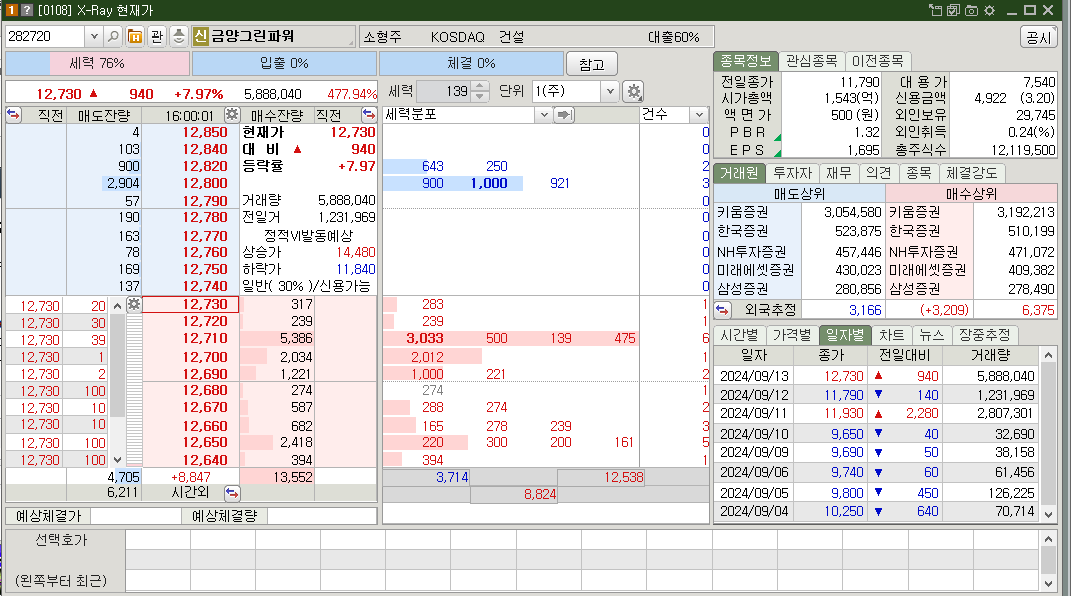This screenshot has height=596, width=1071.
Task: Click the daily table scroll-down arrow
Action: 1048,514
